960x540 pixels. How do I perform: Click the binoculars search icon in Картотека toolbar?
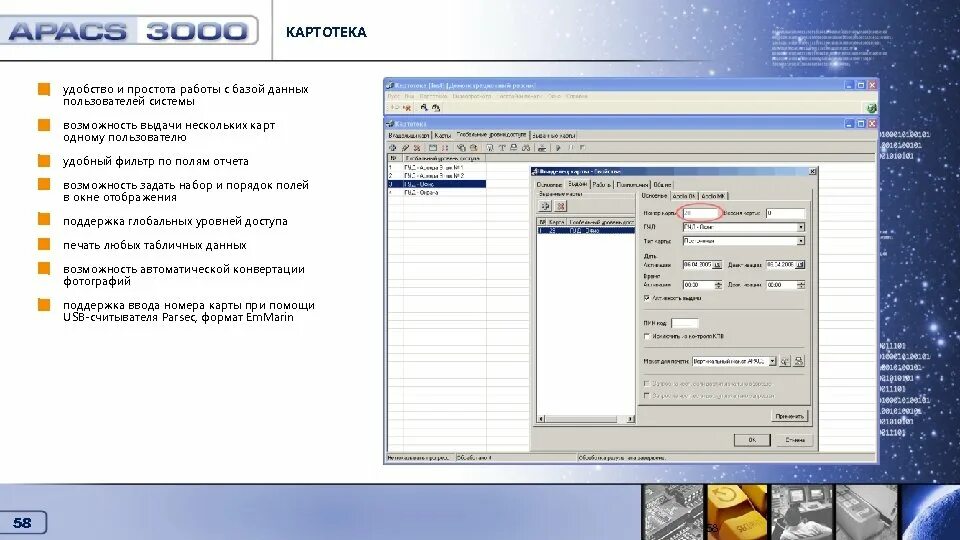click(x=525, y=148)
